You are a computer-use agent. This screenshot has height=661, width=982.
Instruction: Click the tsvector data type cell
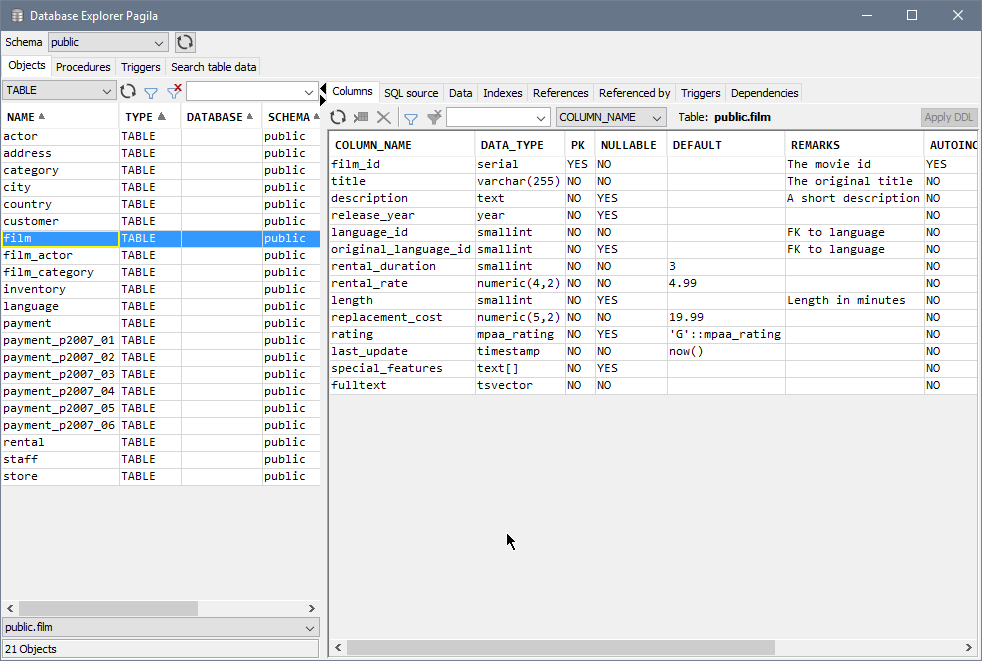coord(520,385)
